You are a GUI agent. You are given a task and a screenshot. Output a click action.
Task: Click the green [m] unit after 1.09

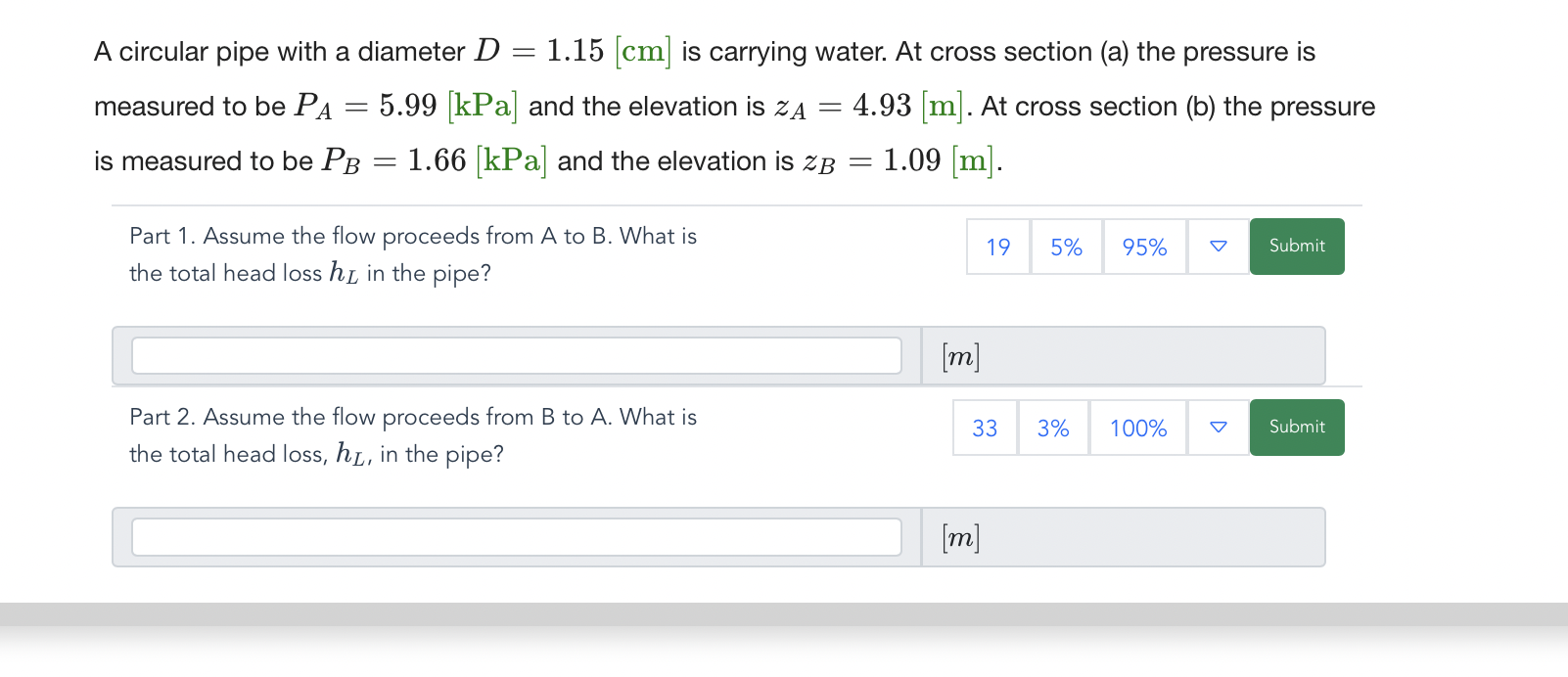(974, 160)
